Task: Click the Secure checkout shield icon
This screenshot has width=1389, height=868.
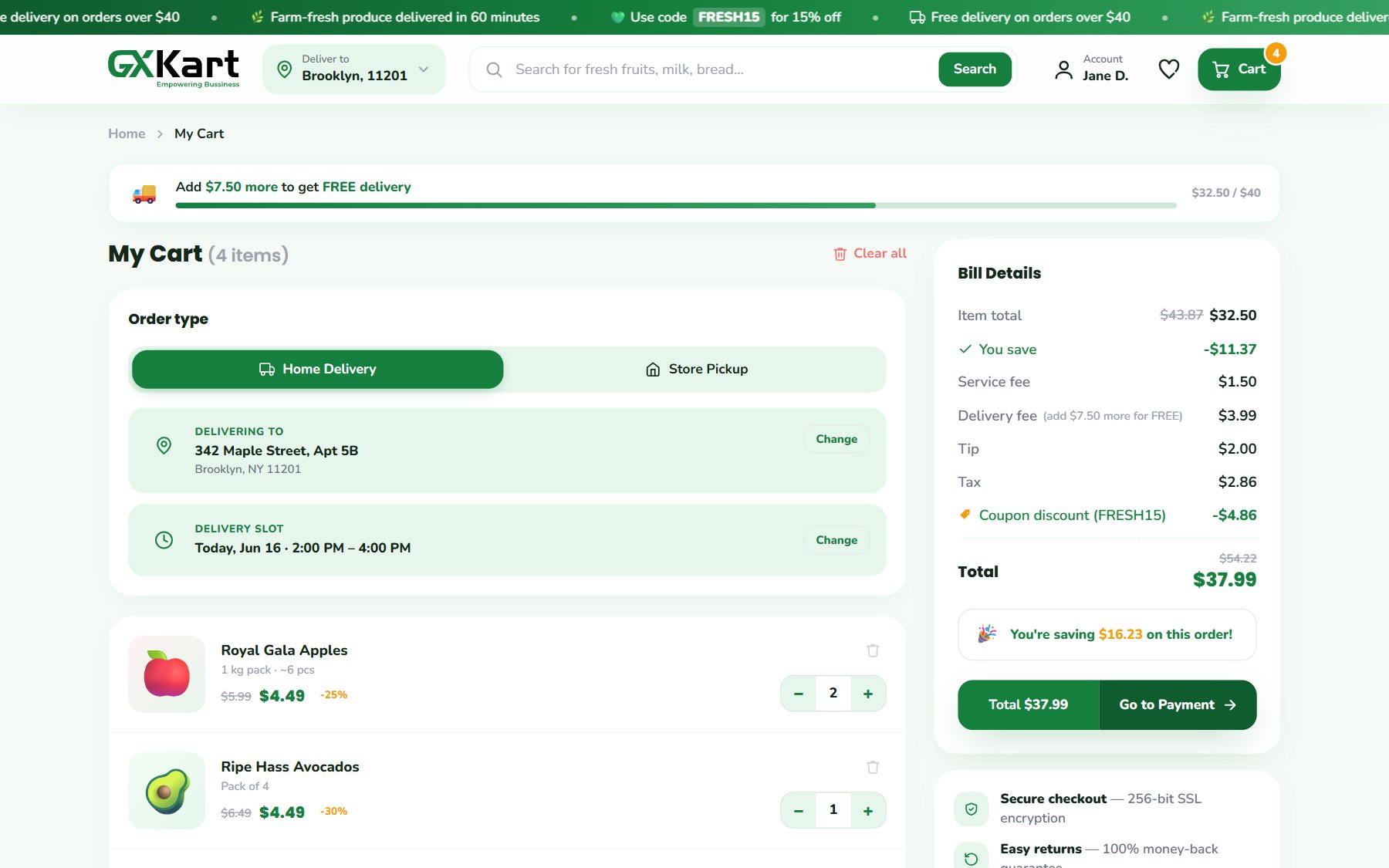Action: [x=972, y=809]
